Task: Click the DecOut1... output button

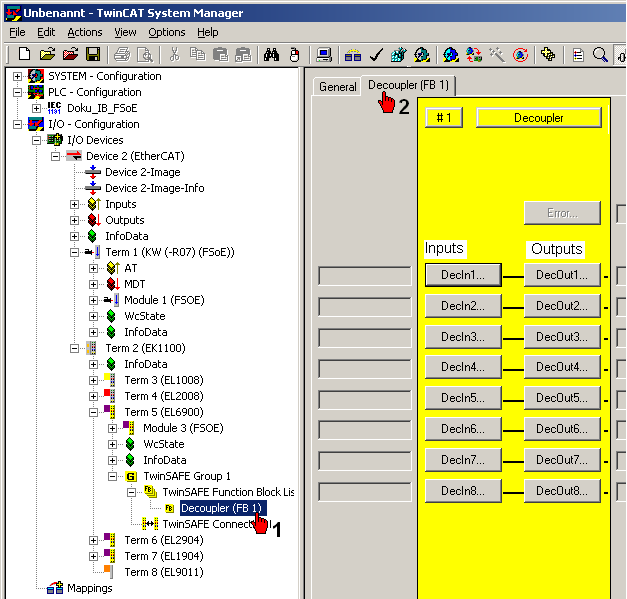Action: [x=562, y=275]
